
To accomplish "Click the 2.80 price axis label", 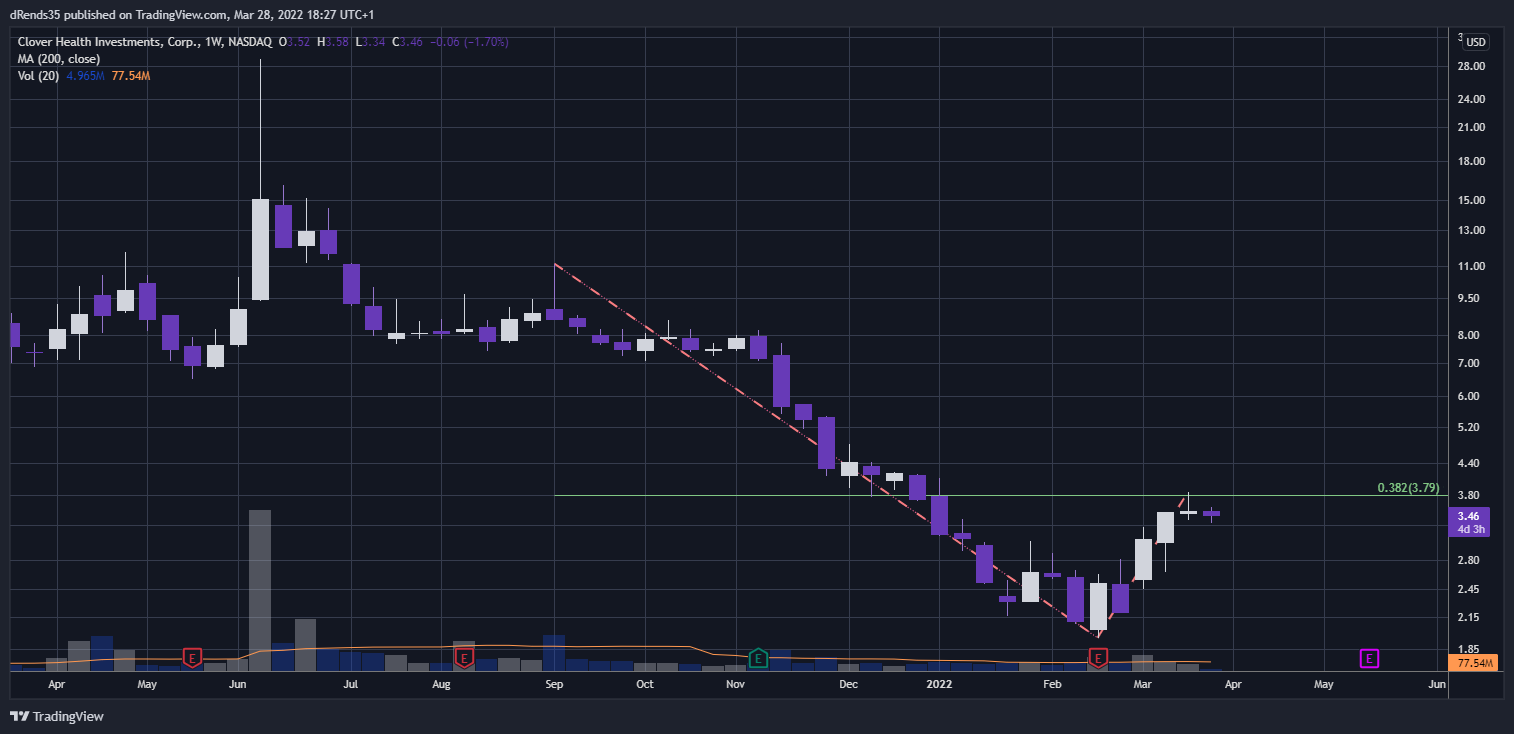I will point(1470,560).
